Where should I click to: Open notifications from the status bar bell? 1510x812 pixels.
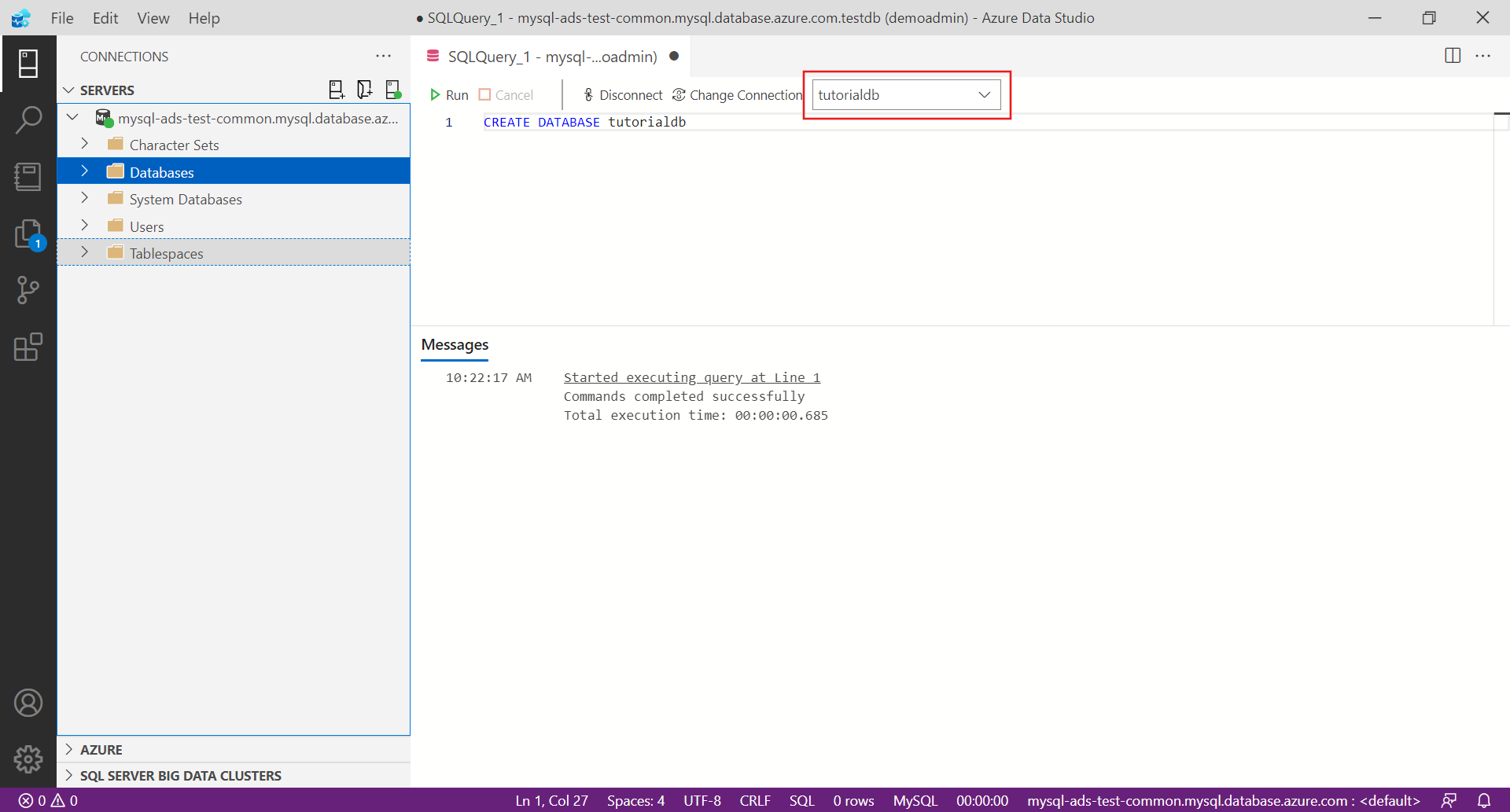coord(1482,800)
